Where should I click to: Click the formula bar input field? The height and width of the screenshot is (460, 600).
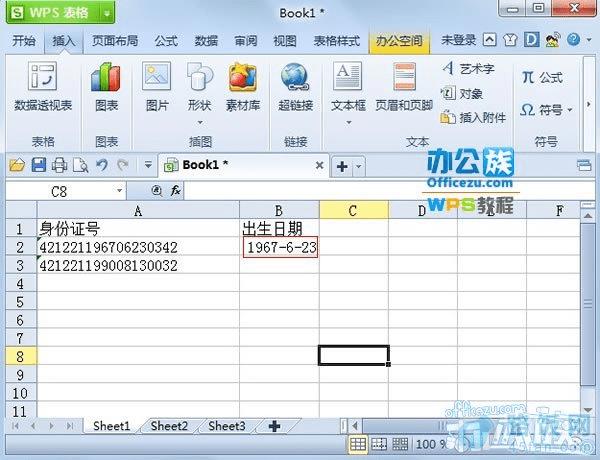[388, 190]
